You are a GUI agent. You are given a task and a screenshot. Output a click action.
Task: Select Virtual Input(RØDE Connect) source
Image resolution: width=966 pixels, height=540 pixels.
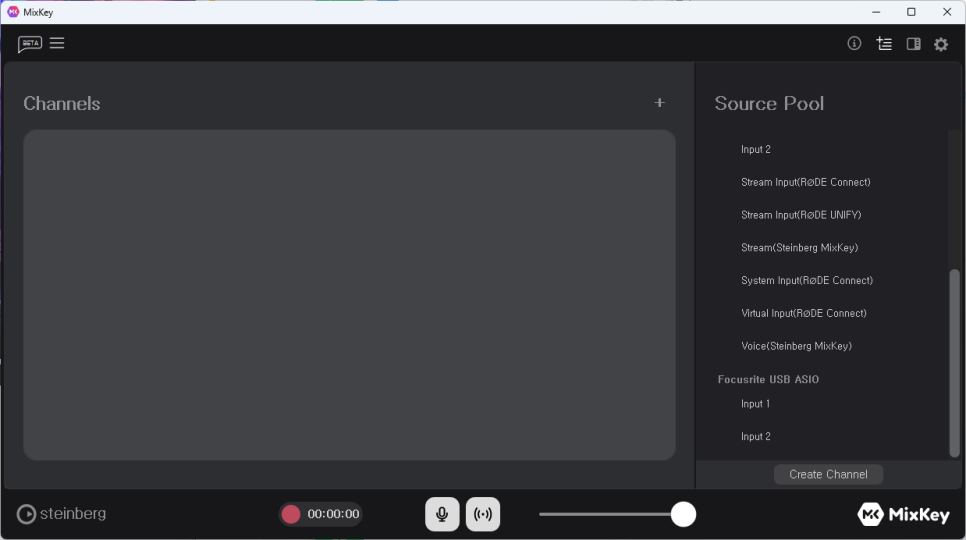(x=803, y=313)
